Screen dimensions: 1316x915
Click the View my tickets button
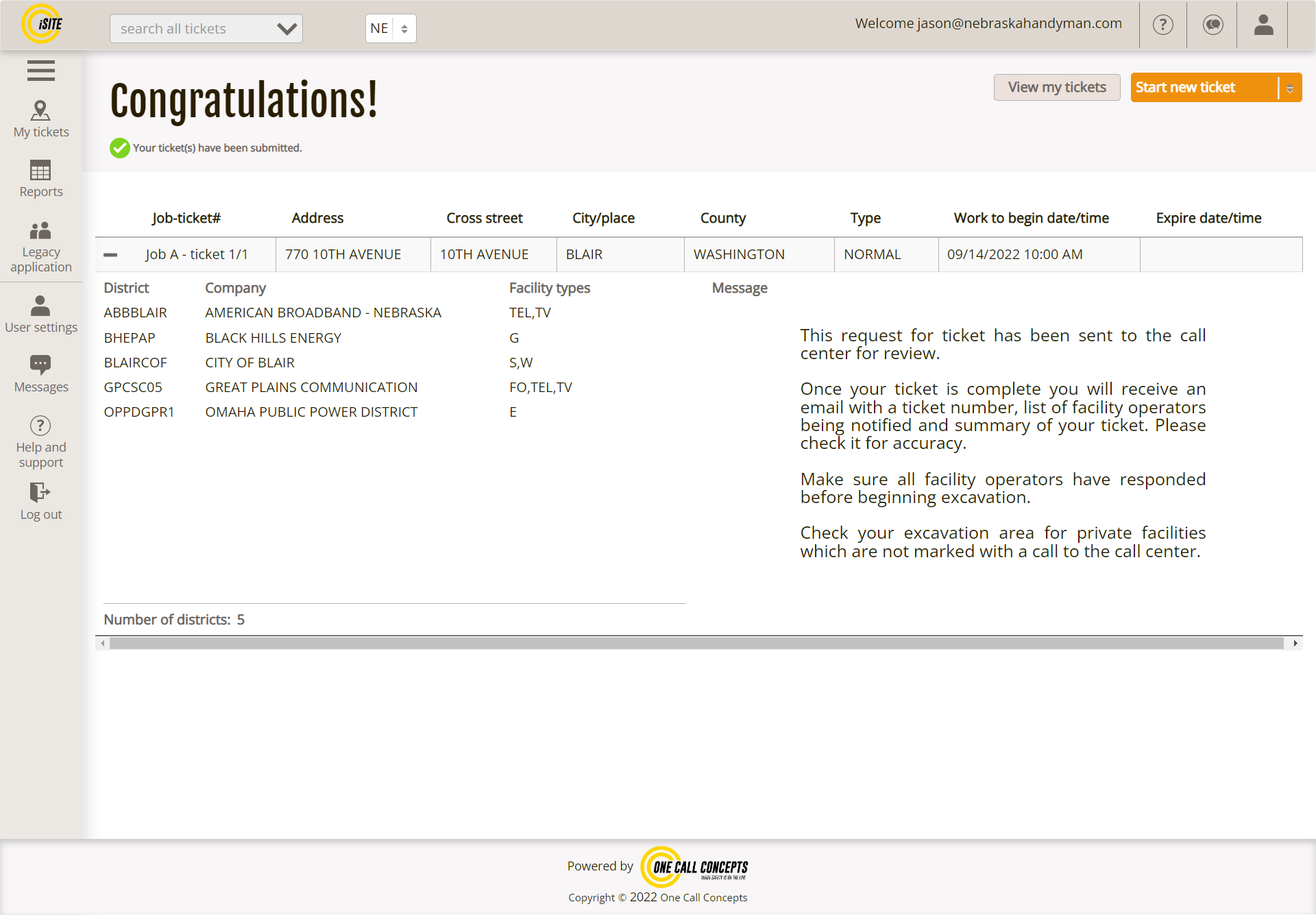tap(1057, 88)
